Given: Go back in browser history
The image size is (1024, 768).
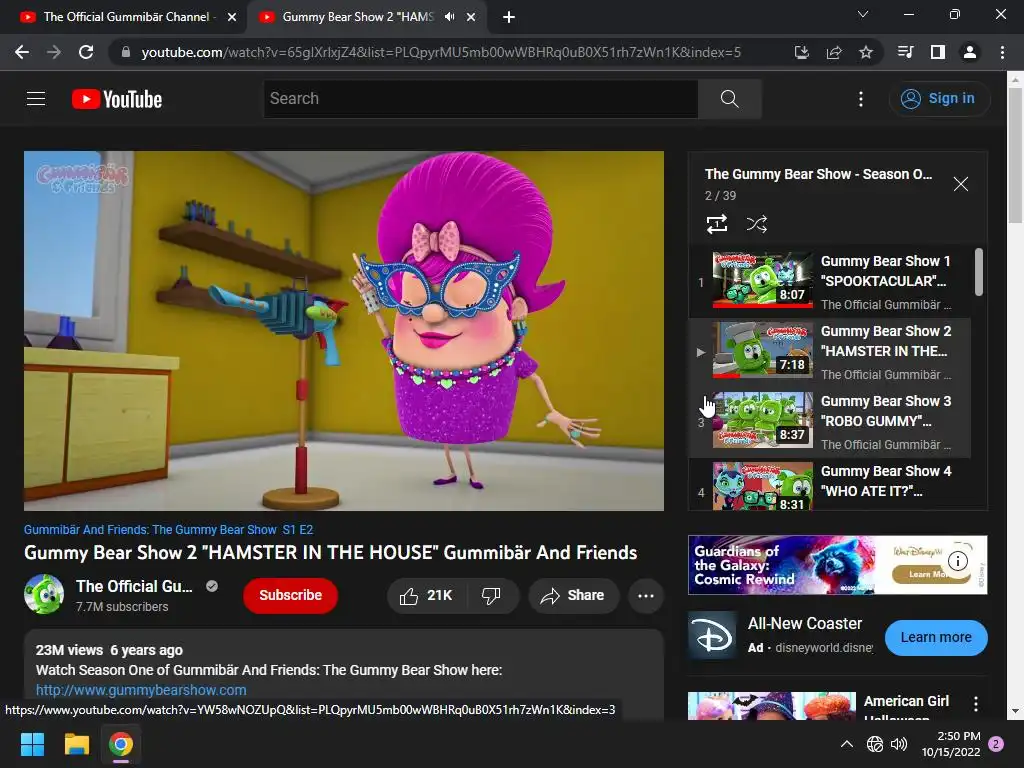Looking at the screenshot, I should [x=22, y=52].
